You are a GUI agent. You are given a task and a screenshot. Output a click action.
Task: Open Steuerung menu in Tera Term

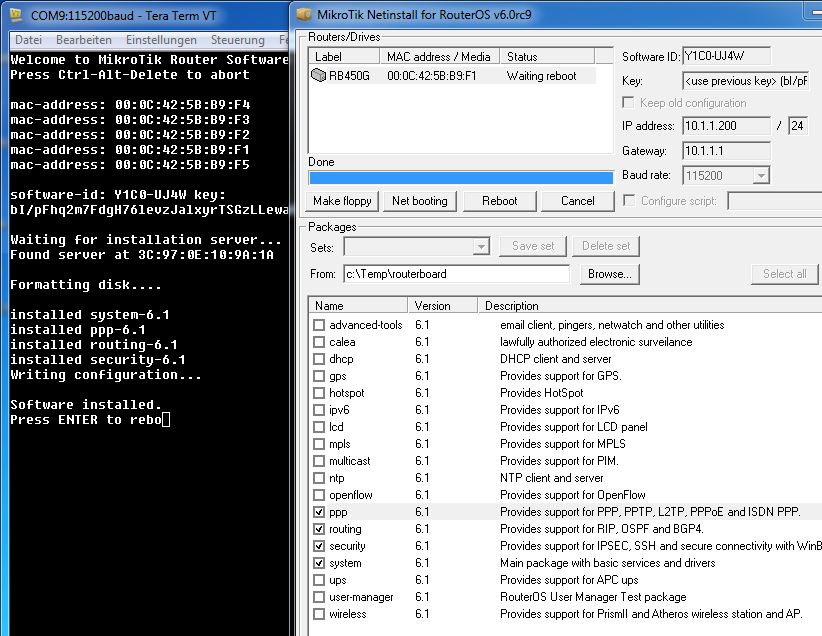[237, 40]
